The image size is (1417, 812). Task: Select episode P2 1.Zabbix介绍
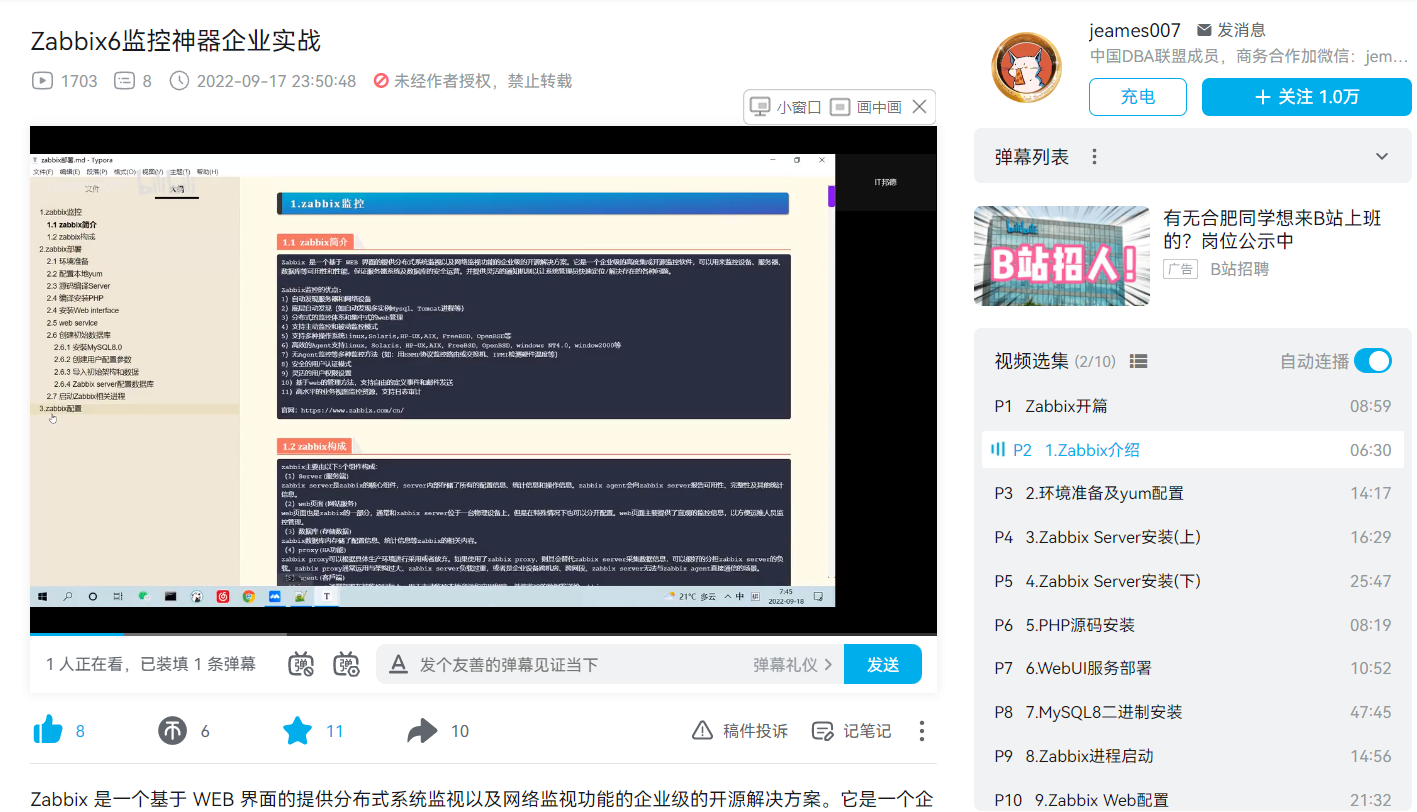point(1192,450)
